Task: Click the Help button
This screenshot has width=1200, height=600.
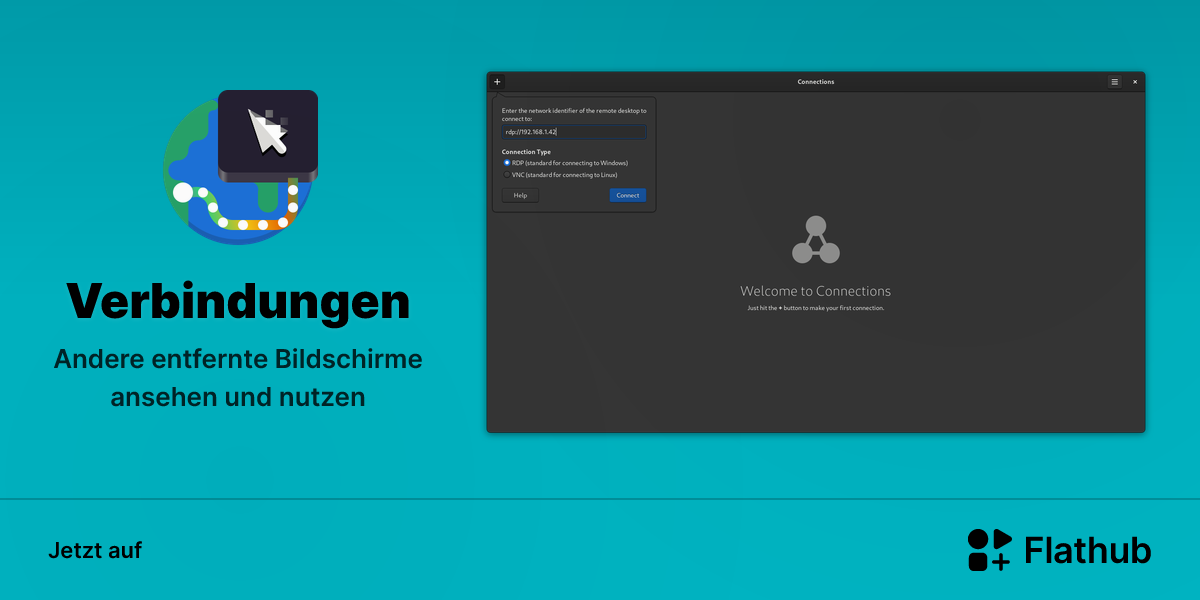Action: [x=520, y=195]
